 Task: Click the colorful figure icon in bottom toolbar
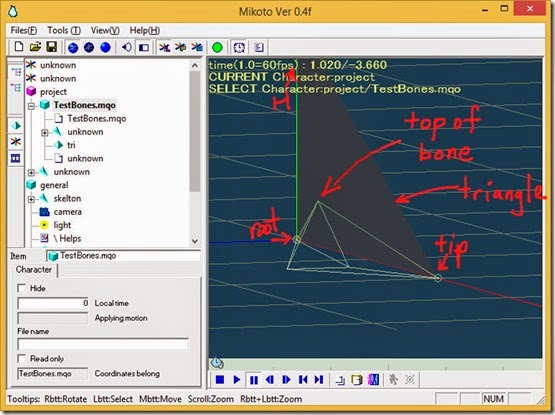pos(373,380)
